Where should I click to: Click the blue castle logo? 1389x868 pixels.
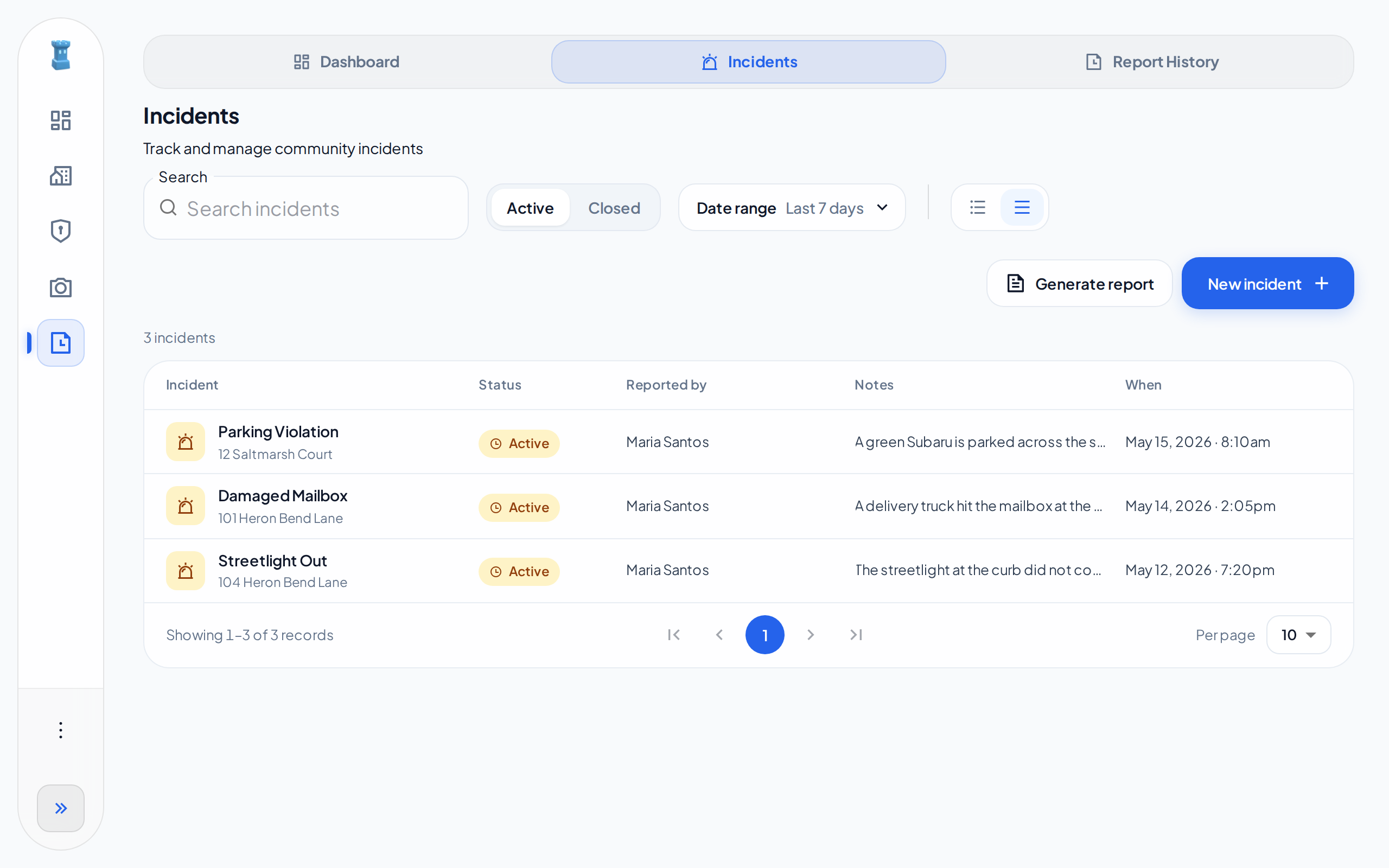tap(60, 55)
